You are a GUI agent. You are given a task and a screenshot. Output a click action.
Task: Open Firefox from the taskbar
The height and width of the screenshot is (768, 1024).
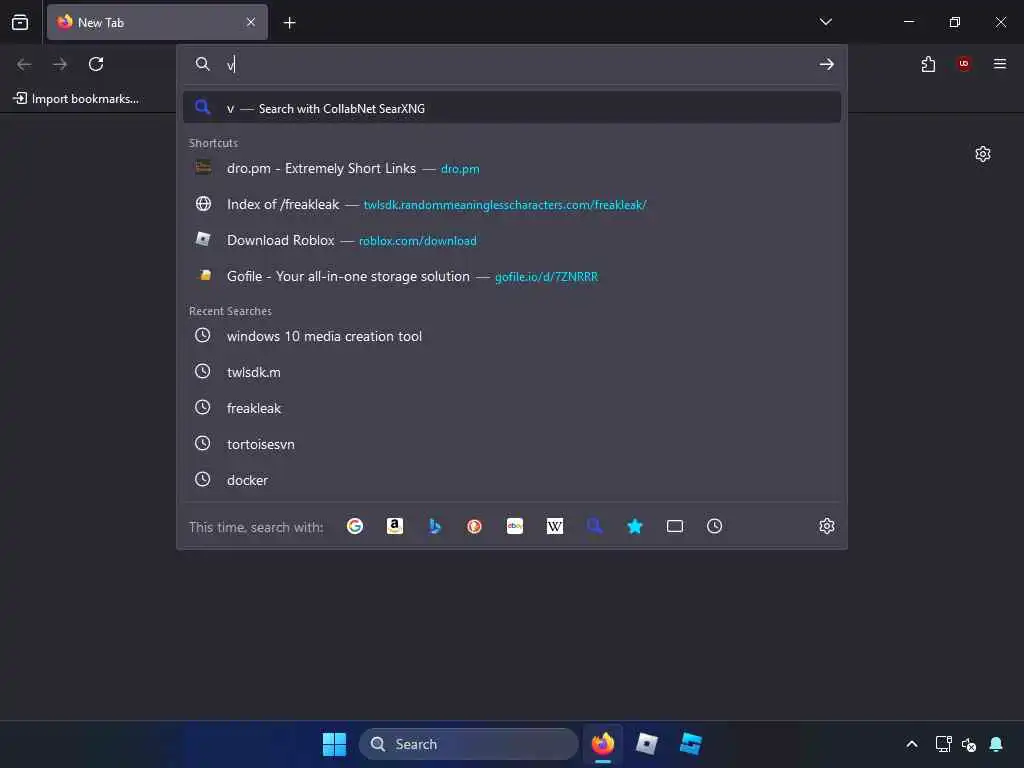[x=603, y=744]
